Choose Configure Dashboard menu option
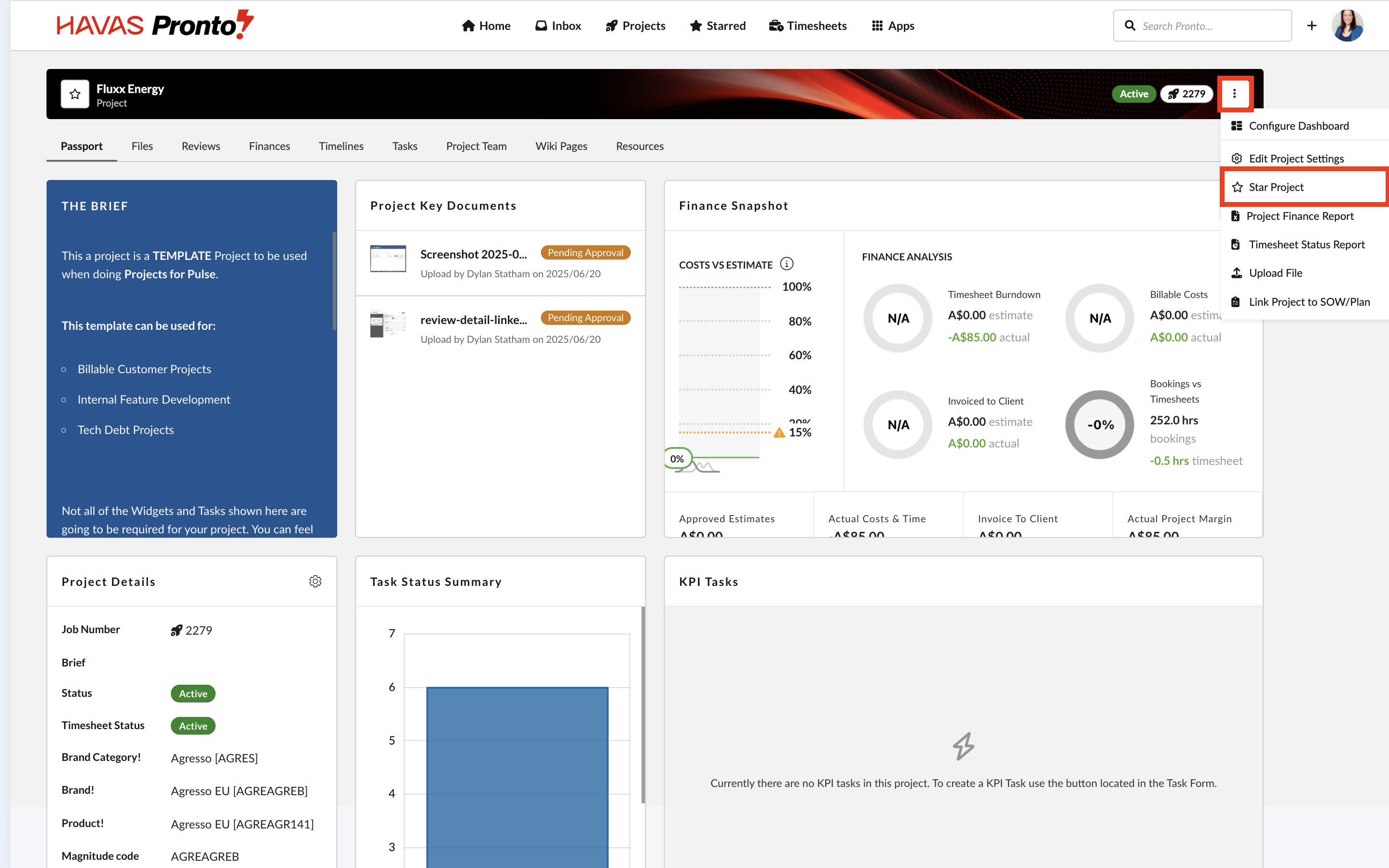This screenshot has height=868, width=1389. [x=1298, y=126]
